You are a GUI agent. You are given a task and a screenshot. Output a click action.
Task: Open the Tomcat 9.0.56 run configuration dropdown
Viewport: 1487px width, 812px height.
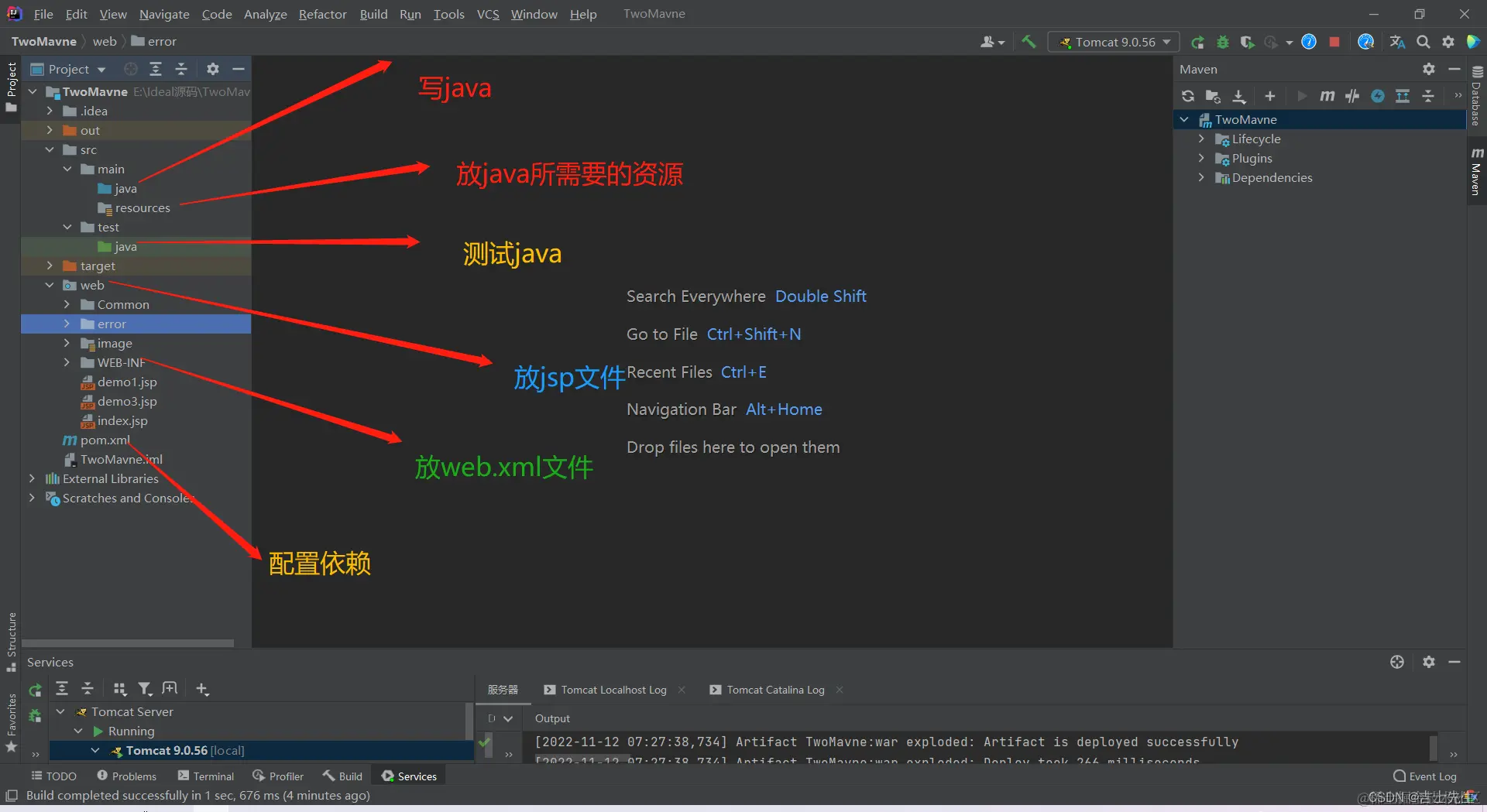pyautogui.click(x=1114, y=42)
